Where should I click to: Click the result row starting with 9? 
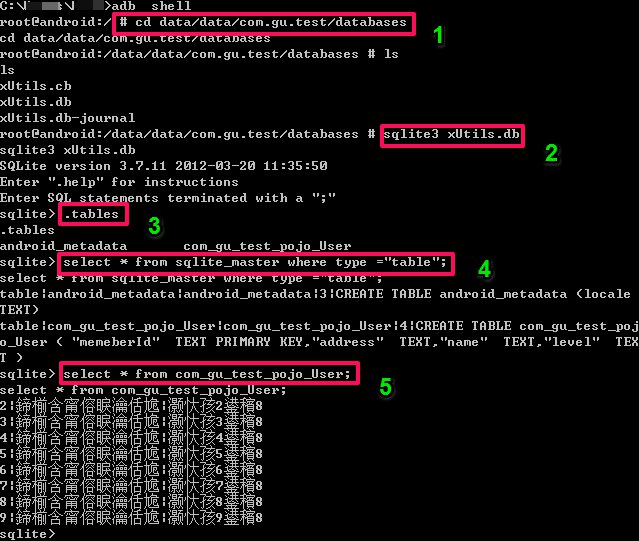131,518
